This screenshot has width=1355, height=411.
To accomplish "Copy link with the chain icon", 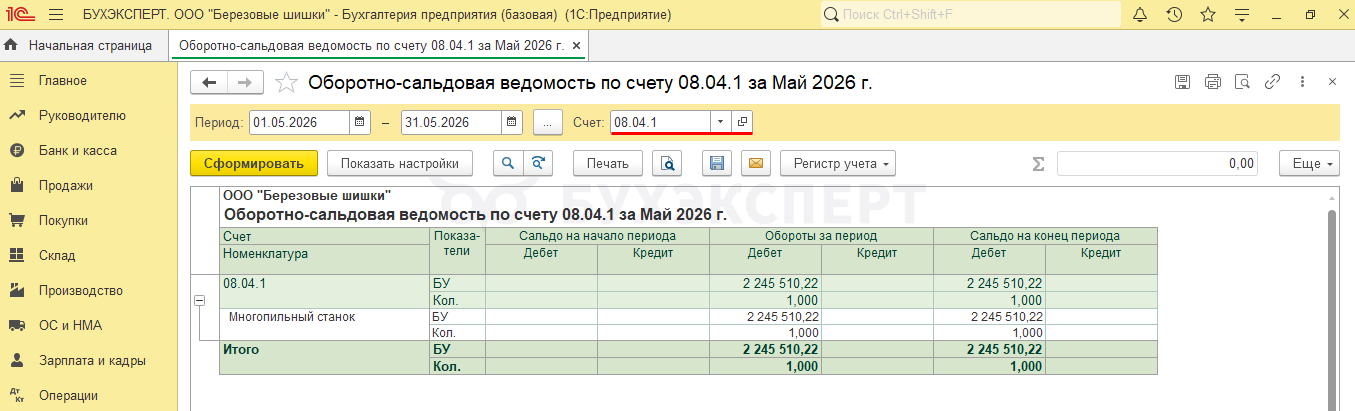I will coord(1273,83).
